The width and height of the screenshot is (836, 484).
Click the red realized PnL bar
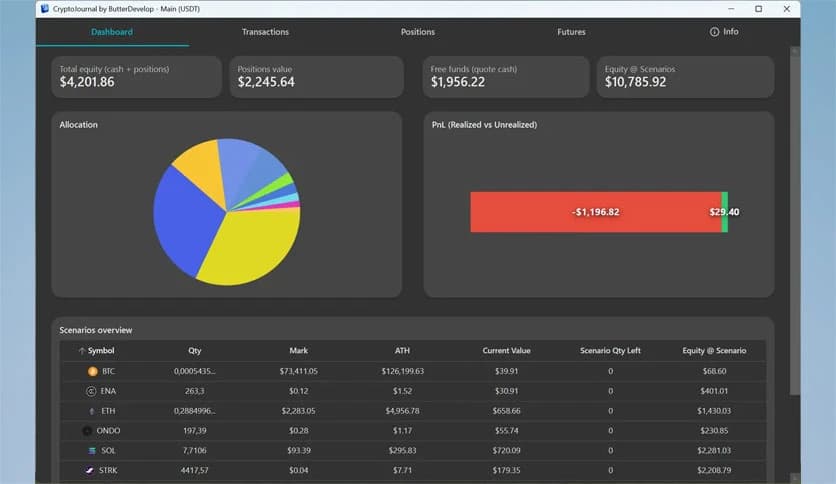pyautogui.click(x=595, y=212)
